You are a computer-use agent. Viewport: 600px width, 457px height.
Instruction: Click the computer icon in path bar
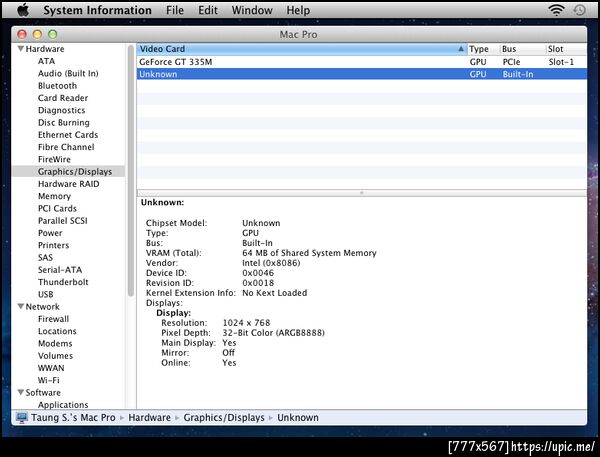coord(22,418)
